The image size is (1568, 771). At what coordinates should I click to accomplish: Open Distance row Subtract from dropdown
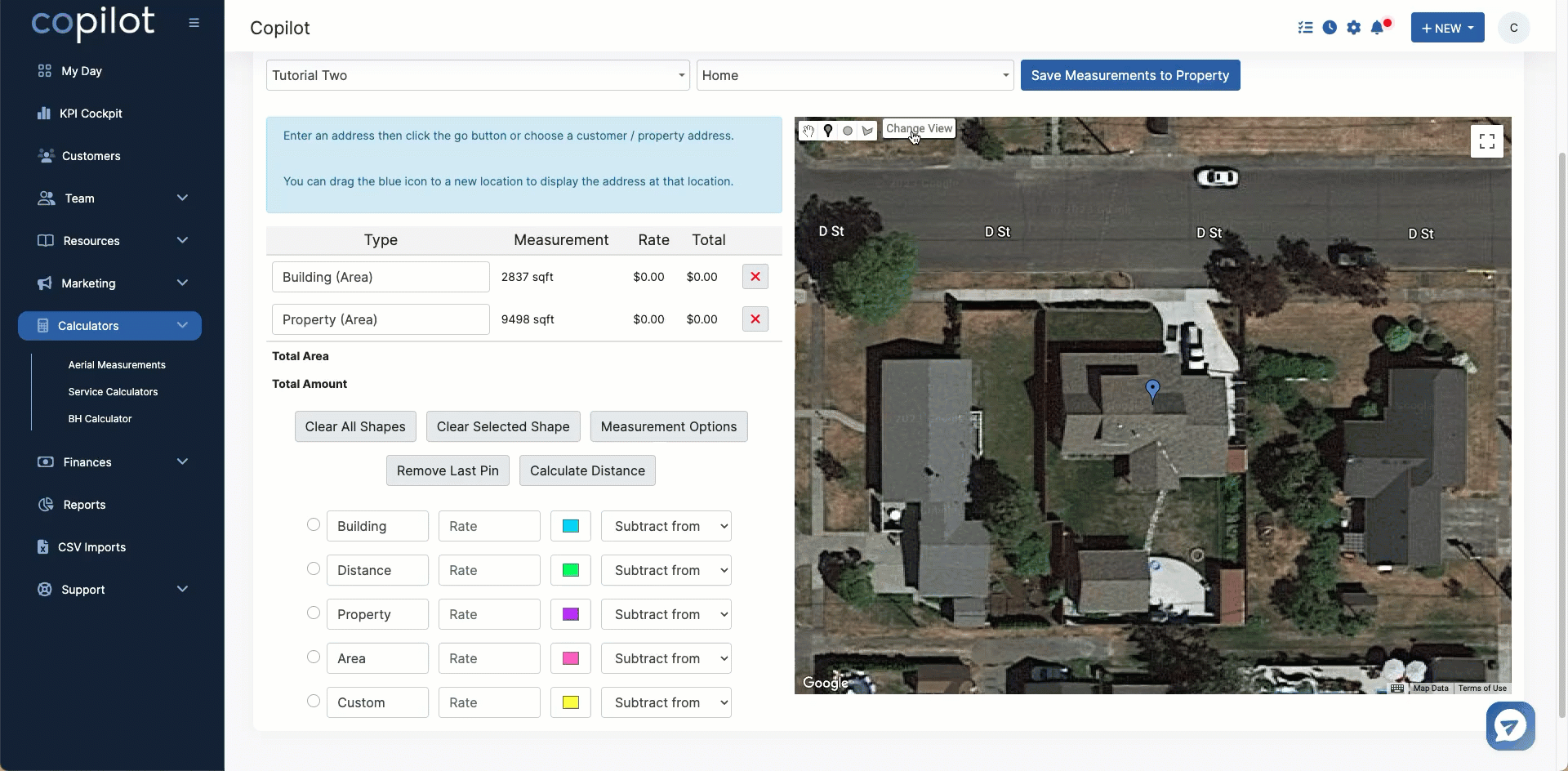point(666,570)
